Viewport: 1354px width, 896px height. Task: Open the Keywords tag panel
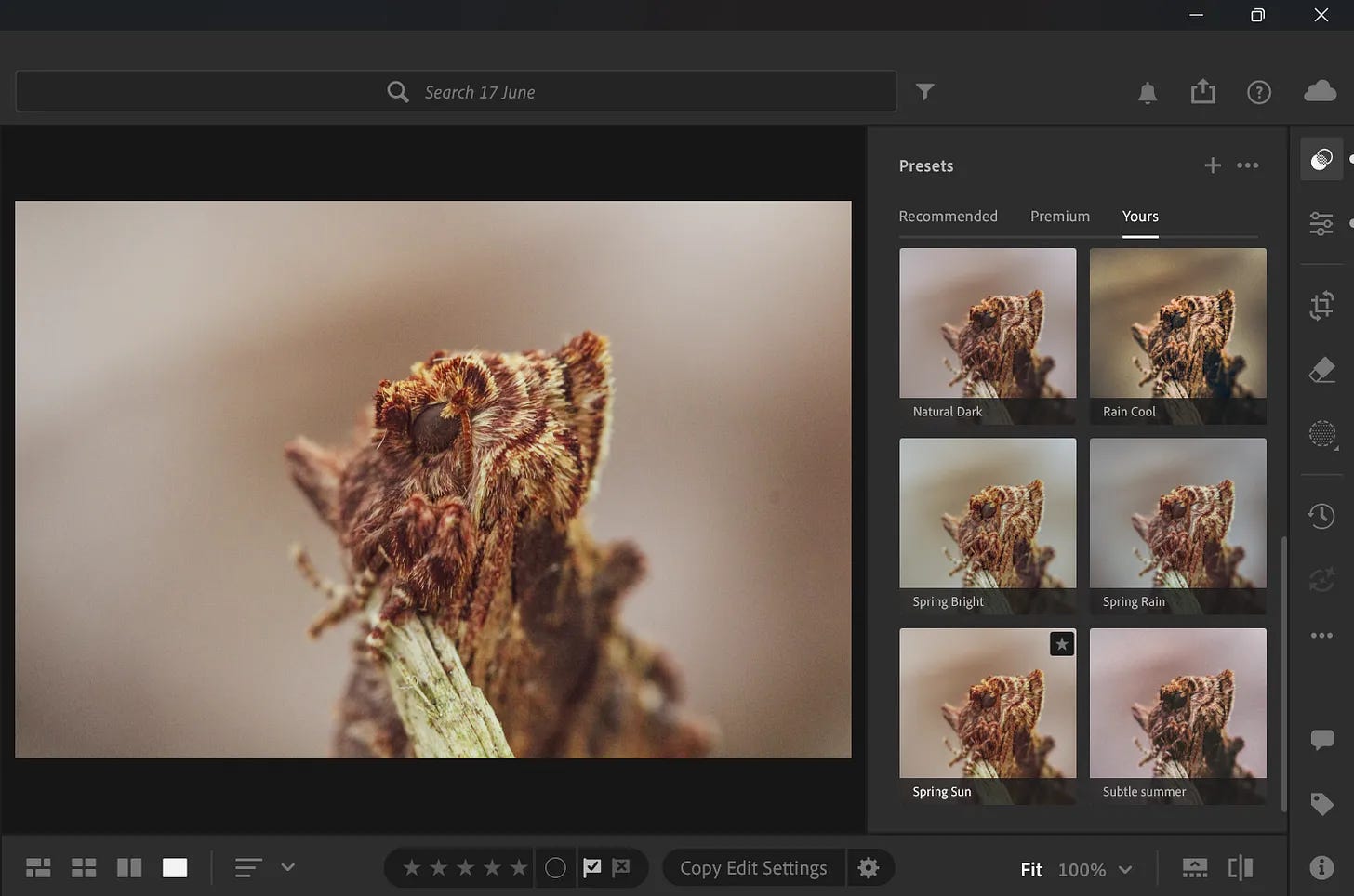(x=1321, y=803)
